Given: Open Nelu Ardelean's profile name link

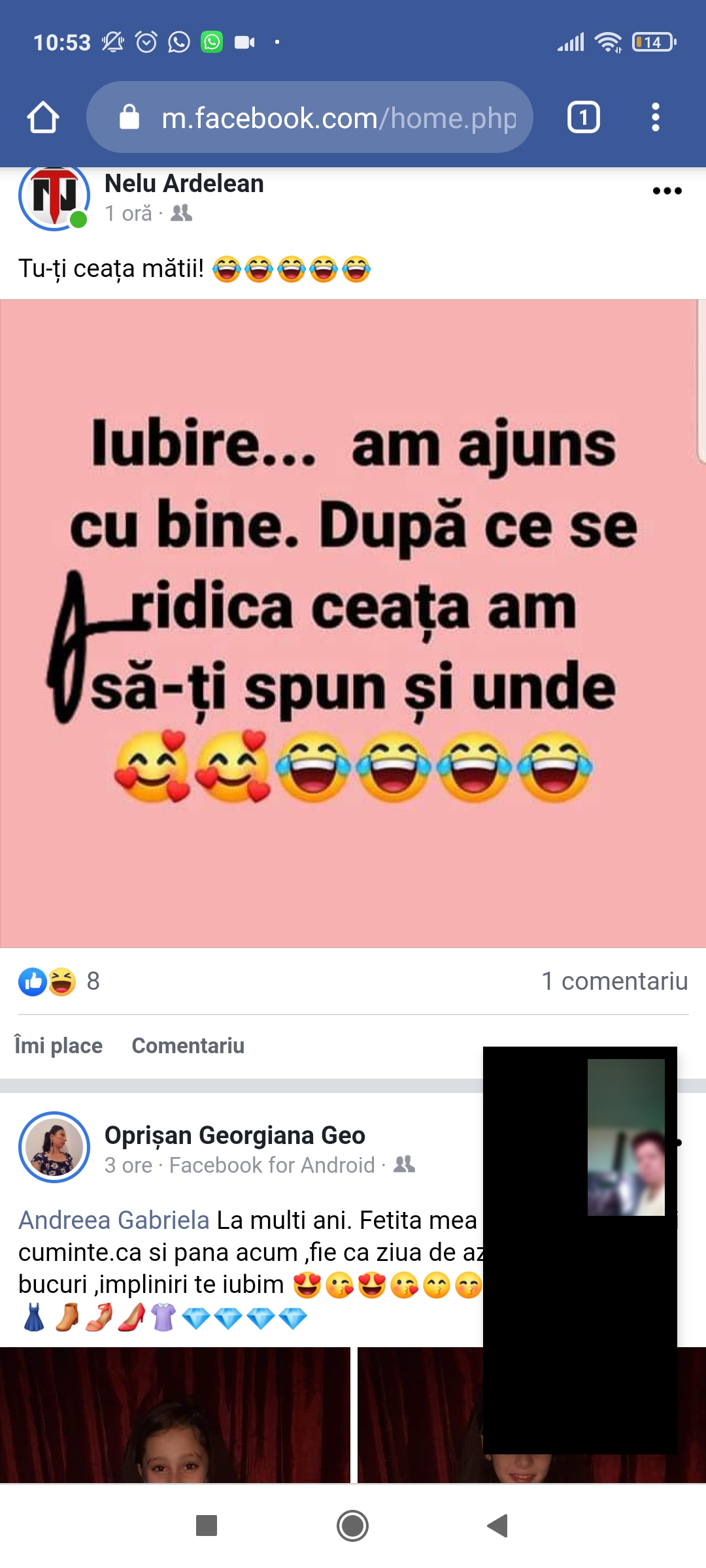Looking at the screenshot, I should [x=184, y=184].
